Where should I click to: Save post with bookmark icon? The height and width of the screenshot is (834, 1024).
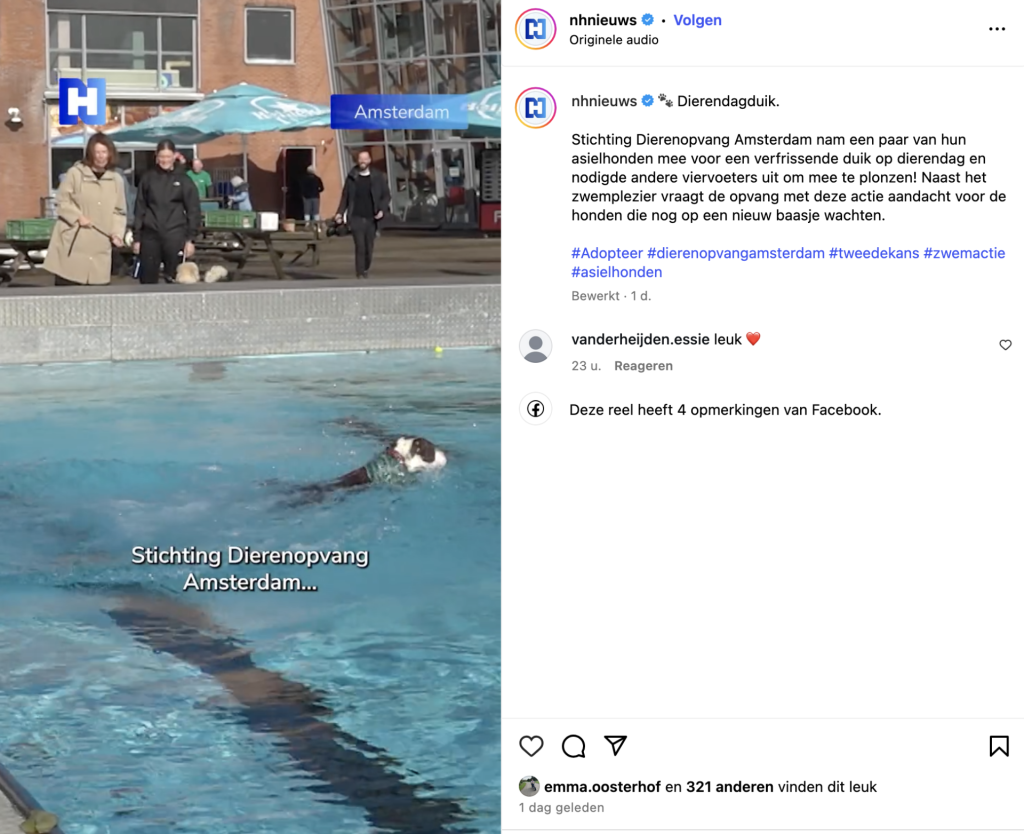(x=999, y=746)
